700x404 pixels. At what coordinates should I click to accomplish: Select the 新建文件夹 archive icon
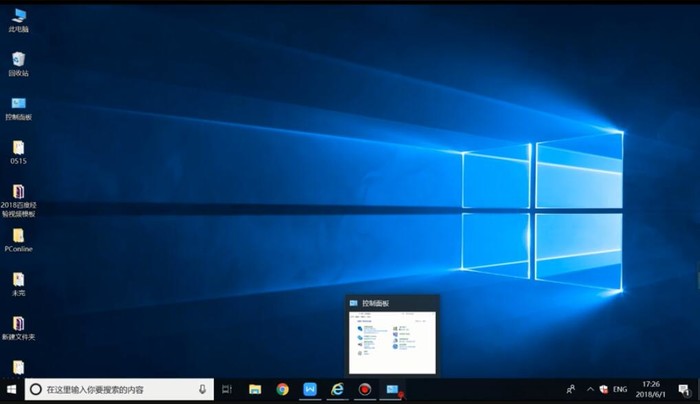(18, 328)
